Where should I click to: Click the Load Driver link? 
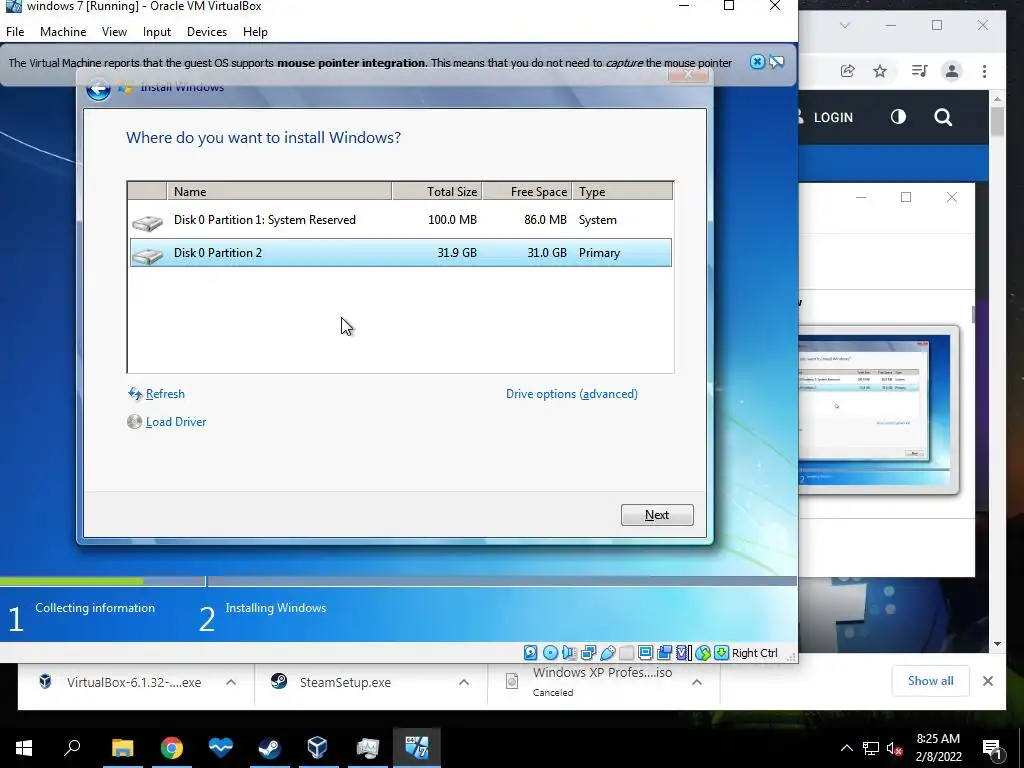point(176,422)
